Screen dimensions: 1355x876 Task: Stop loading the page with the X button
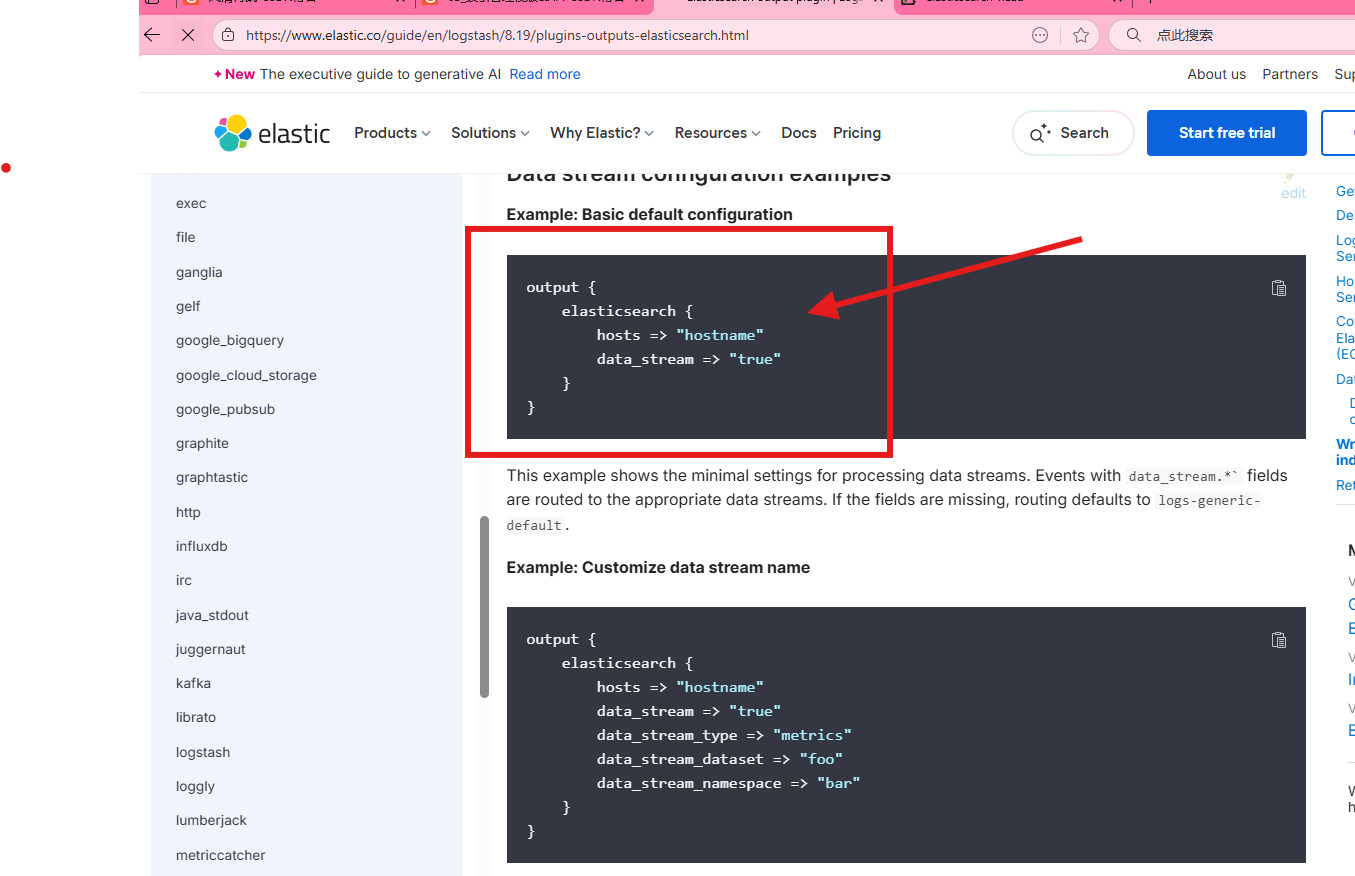point(188,35)
